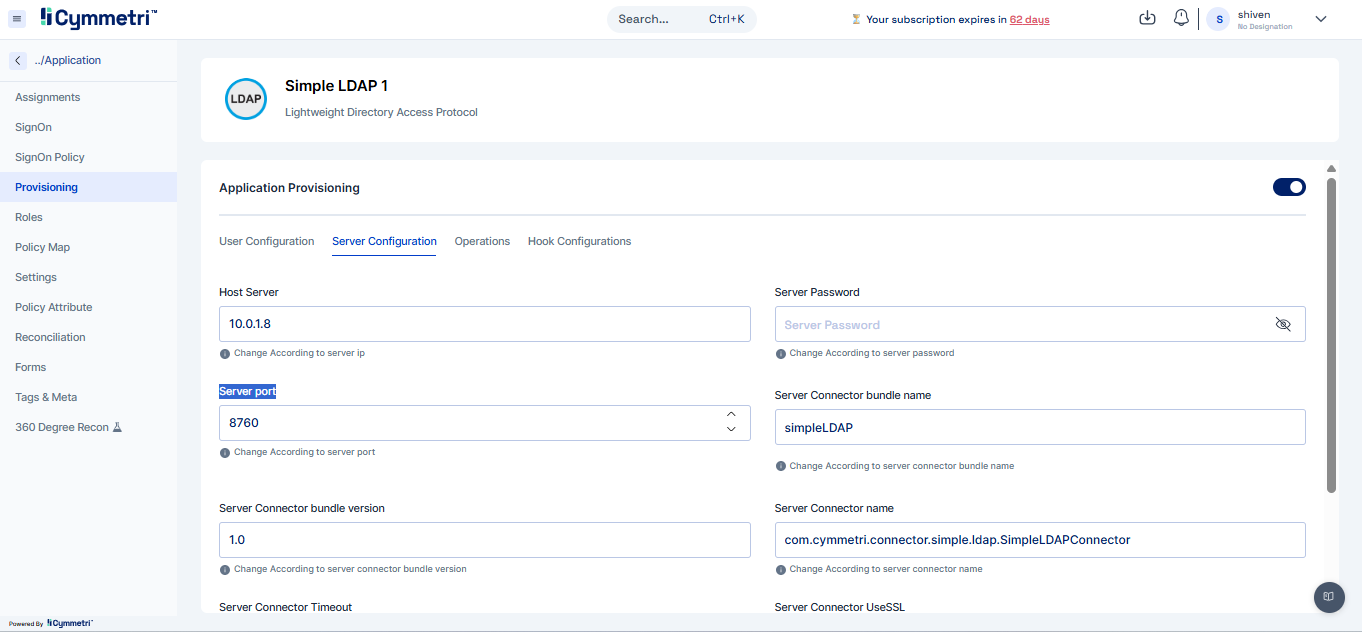Click the Server port input field
Viewport: 1362px width, 632px height.
point(484,423)
